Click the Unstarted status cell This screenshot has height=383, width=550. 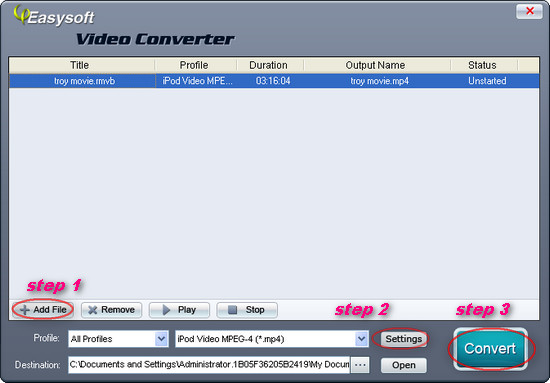[x=487, y=81]
